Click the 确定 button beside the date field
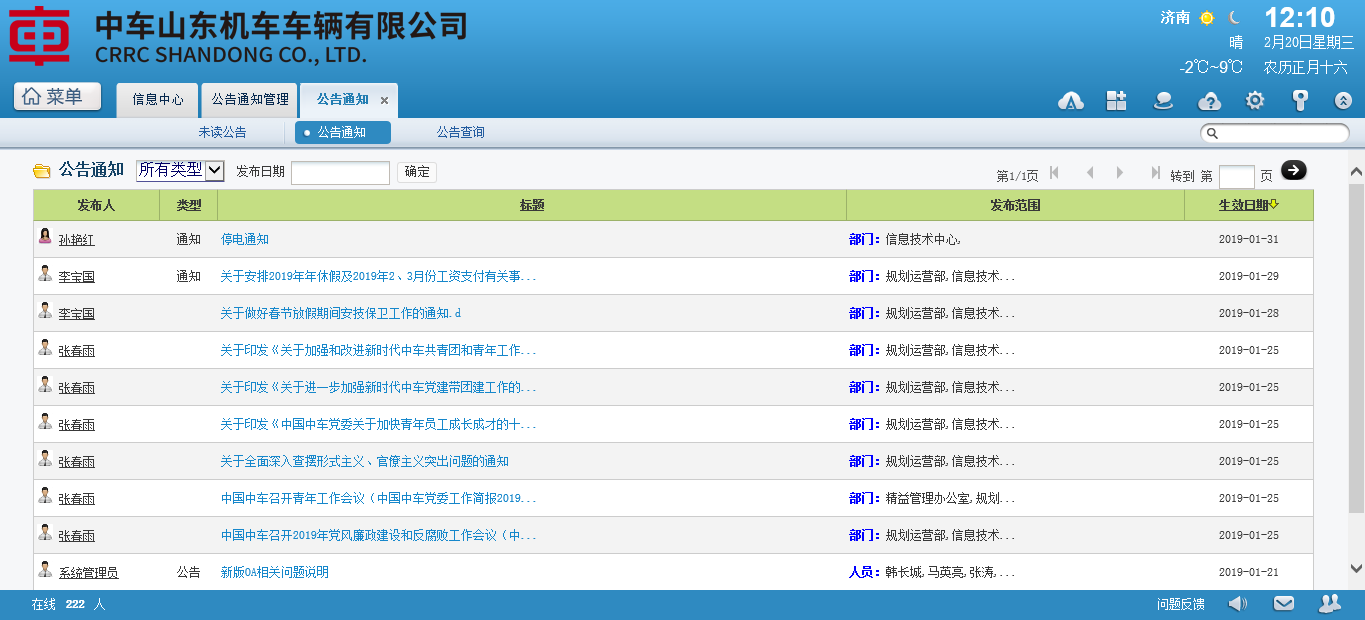1365x620 pixels. click(417, 172)
